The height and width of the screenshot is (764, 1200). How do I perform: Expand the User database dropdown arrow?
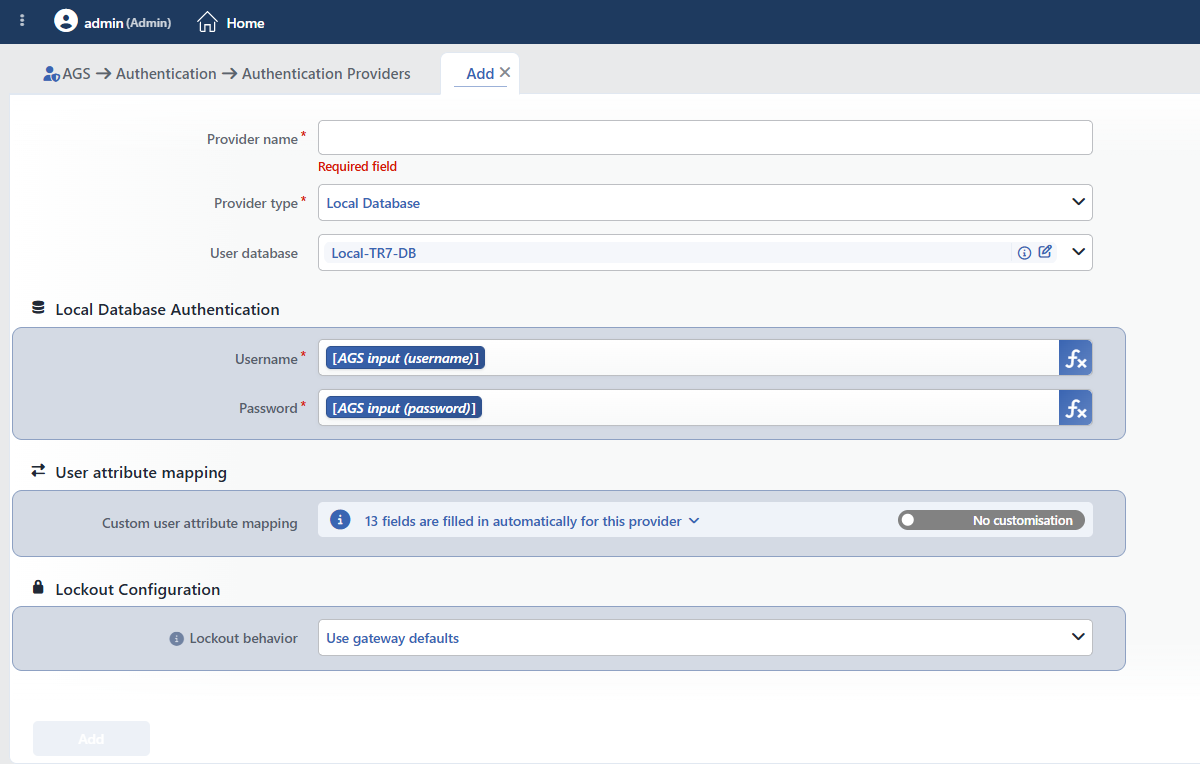coord(1078,252)
